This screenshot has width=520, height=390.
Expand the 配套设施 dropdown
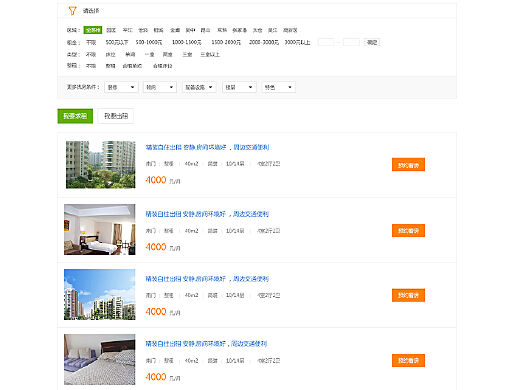199,87
